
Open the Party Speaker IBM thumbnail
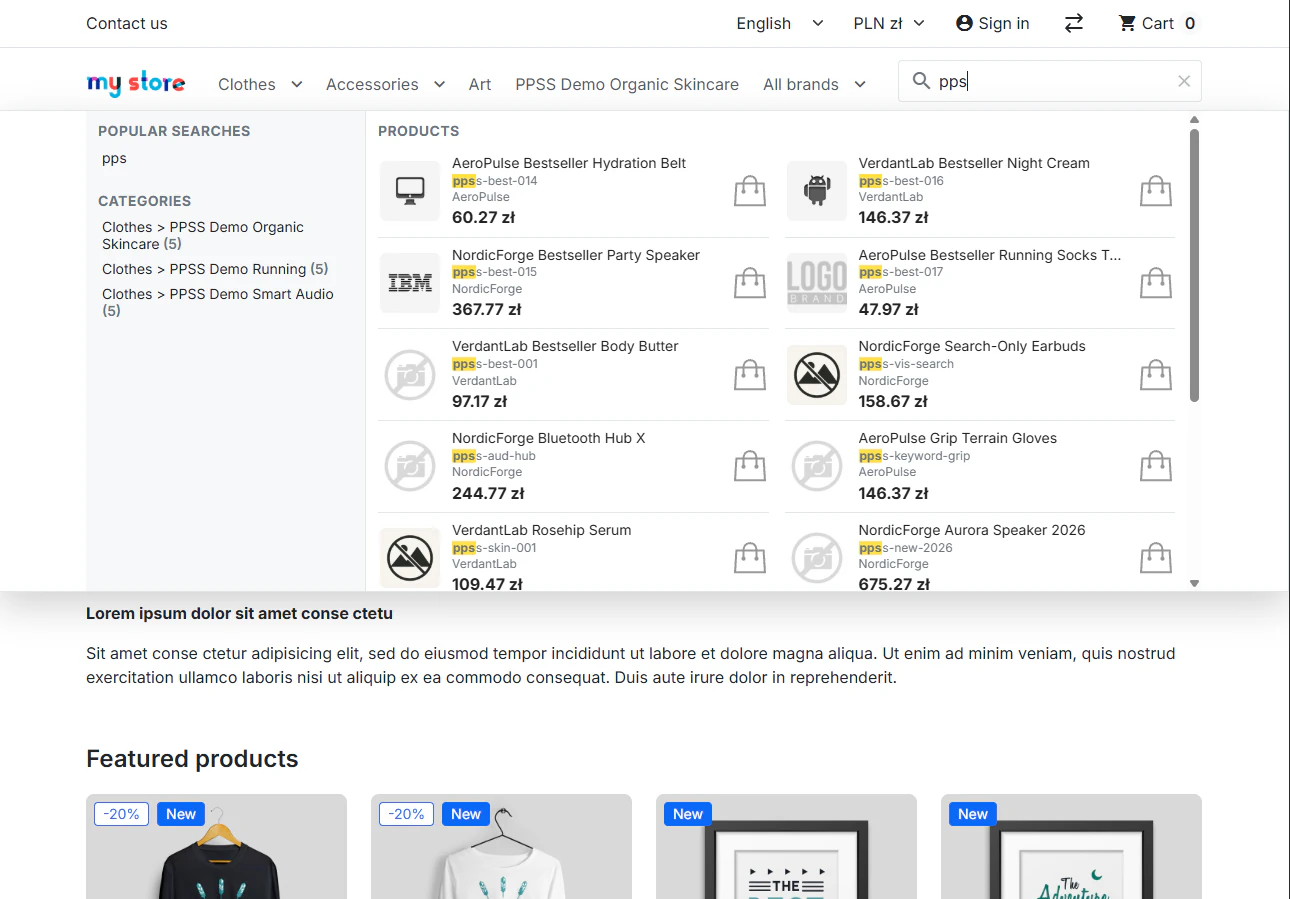point(410,283)
